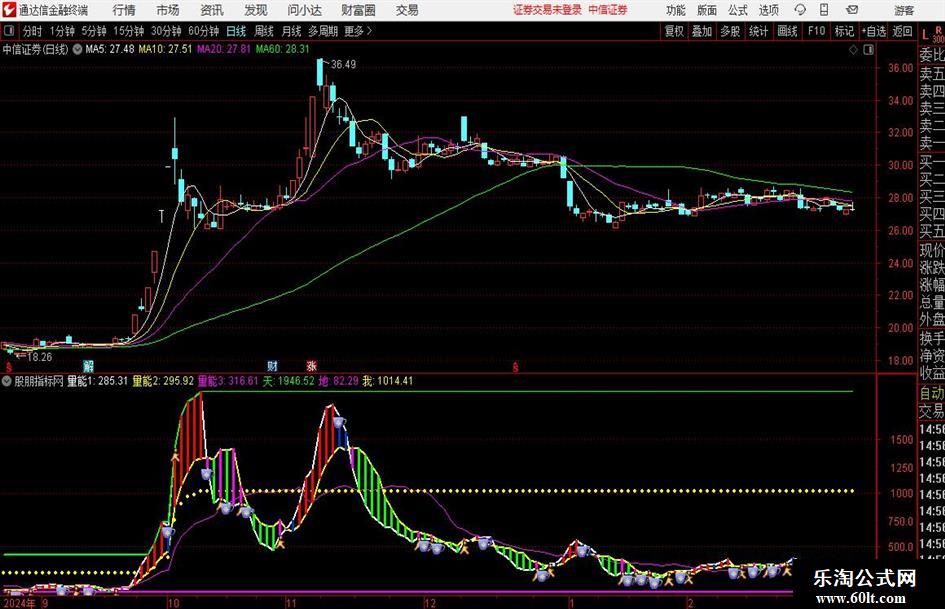Click the customer service headset icon
This screenshot has width=945, height=609.
[800, 10]
